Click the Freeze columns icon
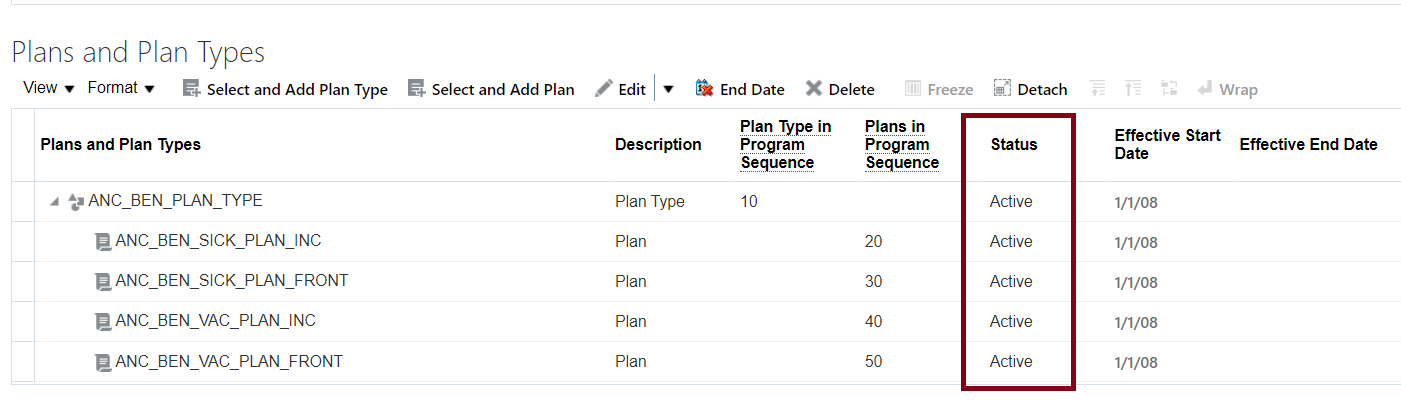1401x413 pixels. click(913, 89)
